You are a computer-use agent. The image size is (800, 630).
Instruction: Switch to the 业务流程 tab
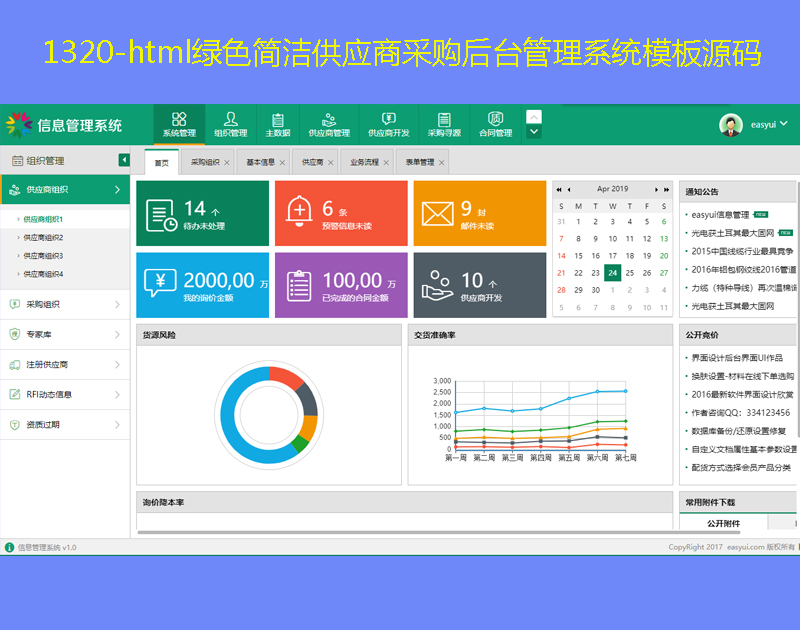pyautogui.click(x=364, y=162)
